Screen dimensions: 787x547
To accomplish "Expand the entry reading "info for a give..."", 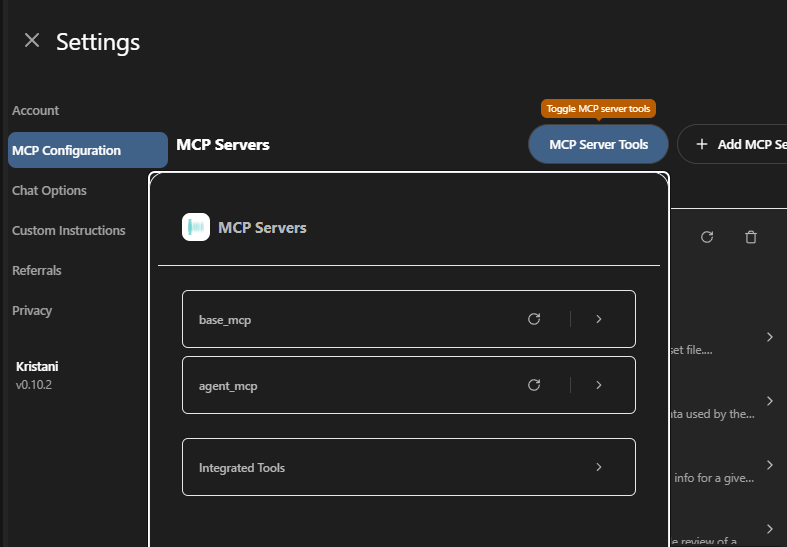I will (x=769, y=465).
